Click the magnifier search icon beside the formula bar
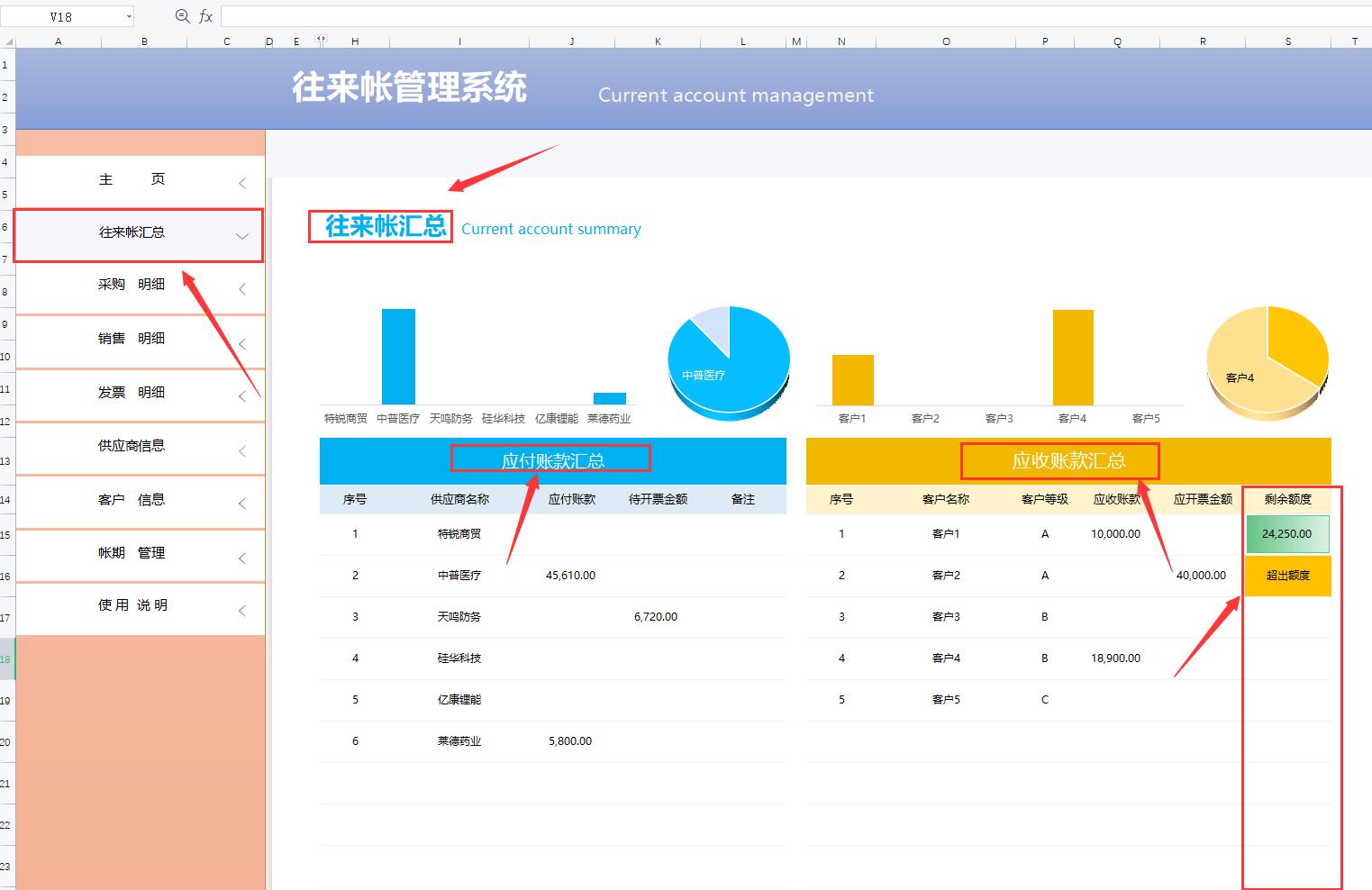 (x=181, y=15)
